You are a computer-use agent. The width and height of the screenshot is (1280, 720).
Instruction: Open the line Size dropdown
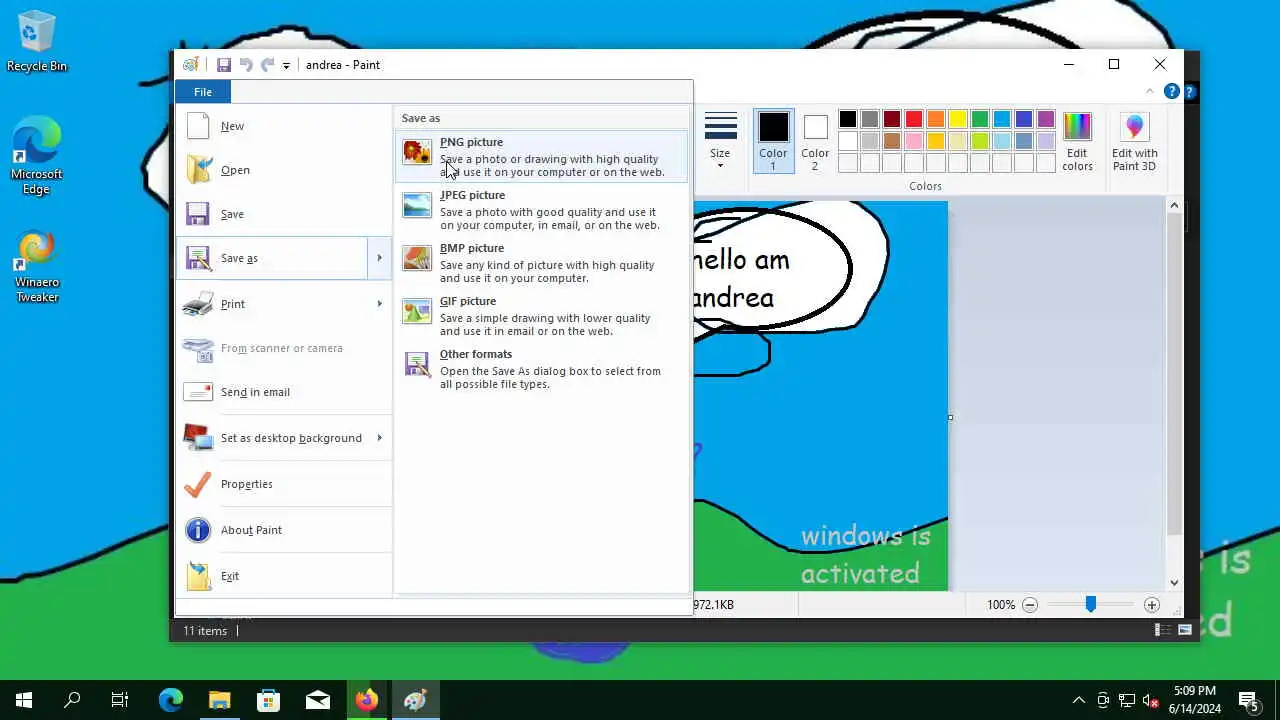[720, 141]
